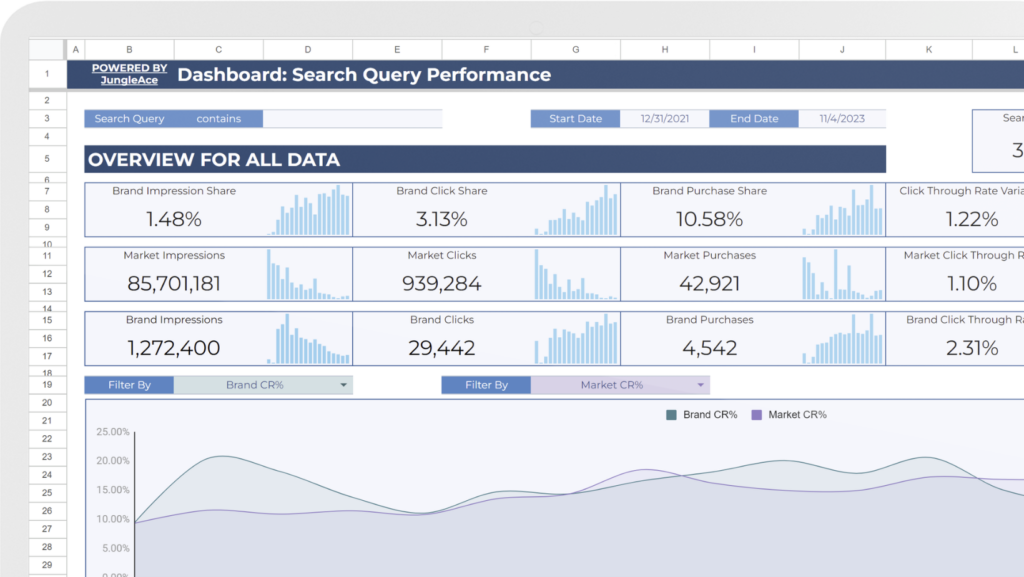Image resolution: width=1024 pixels, height=577 pixels.
Task: Select the Start Date value 12/31/2021
Action: pyautogui.click(x=665, y=119)
